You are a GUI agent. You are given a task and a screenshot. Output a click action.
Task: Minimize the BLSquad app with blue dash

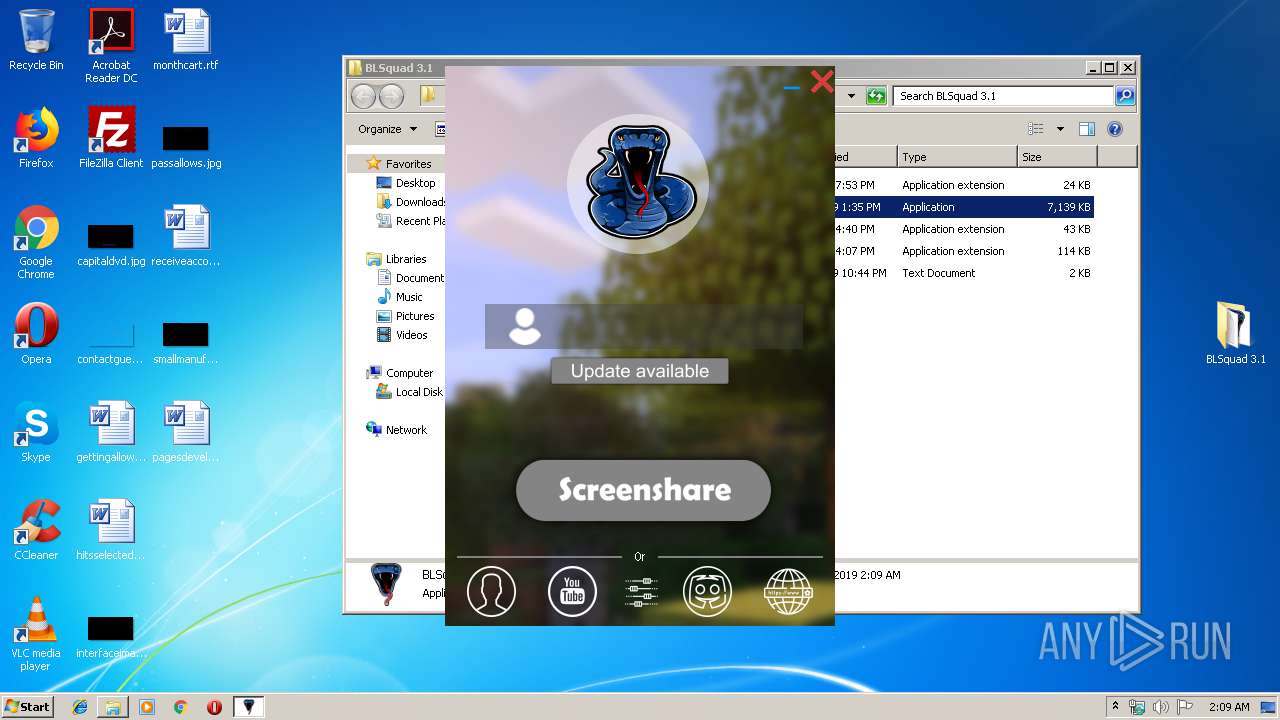click(x=792, y=88)
